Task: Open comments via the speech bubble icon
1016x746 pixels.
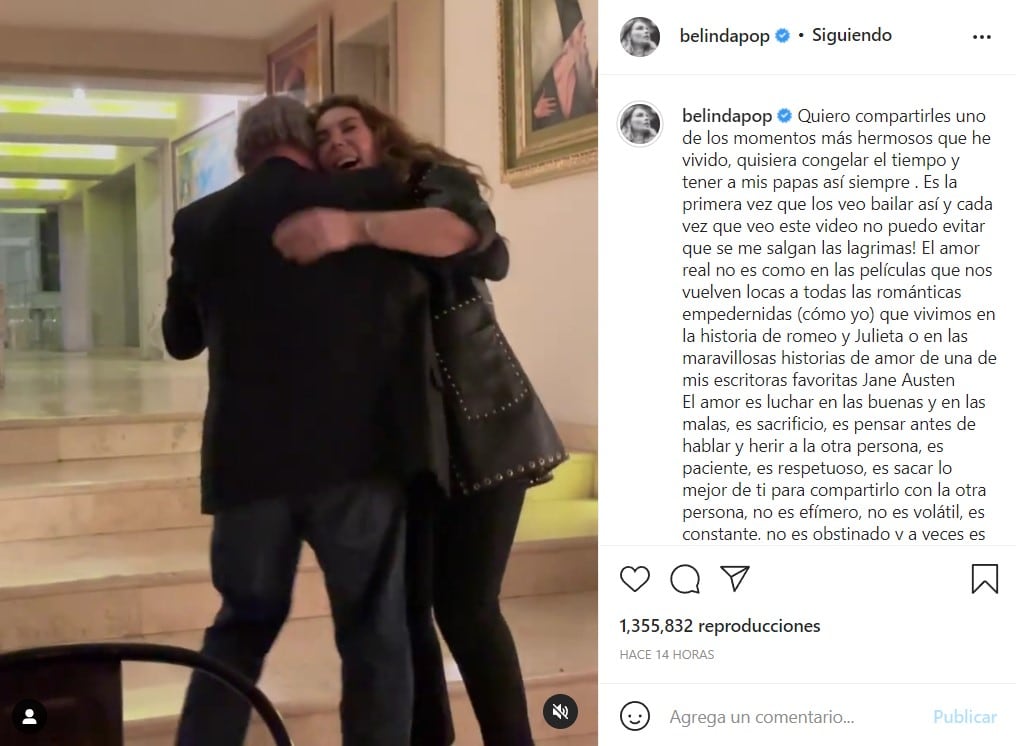Action: 685,579
